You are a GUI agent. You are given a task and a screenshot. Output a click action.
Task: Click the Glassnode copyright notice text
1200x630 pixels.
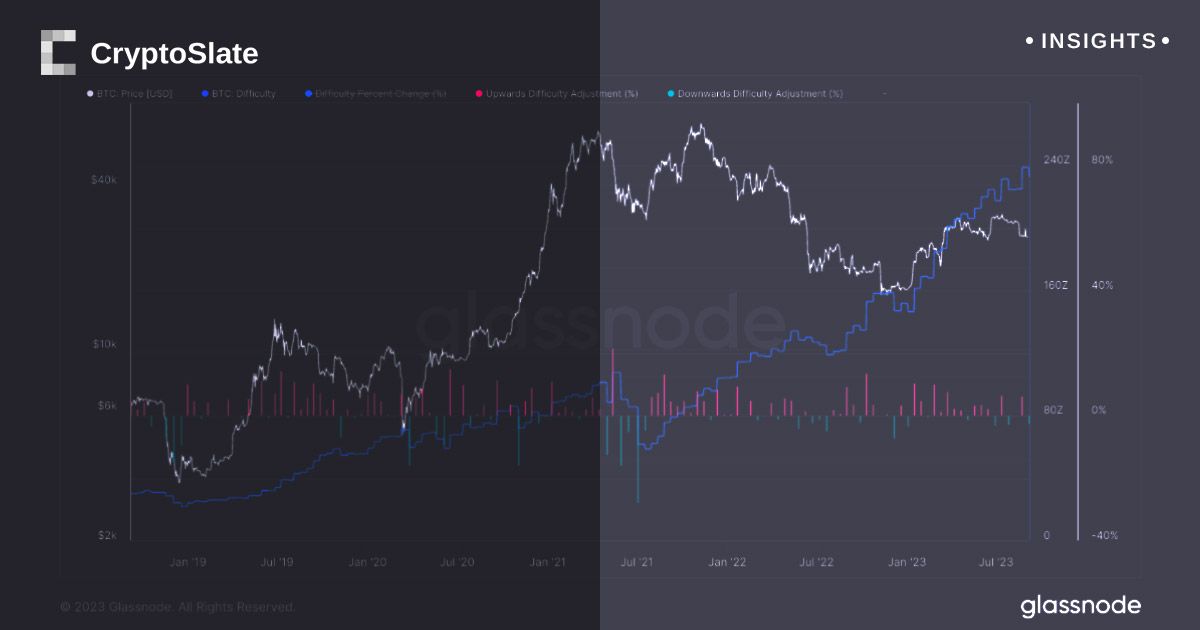177,607
